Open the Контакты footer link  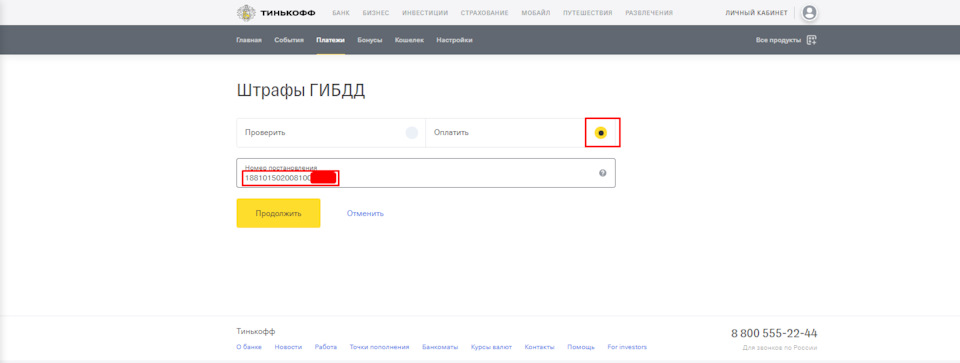pyautogui.click(x=539, y=347)
